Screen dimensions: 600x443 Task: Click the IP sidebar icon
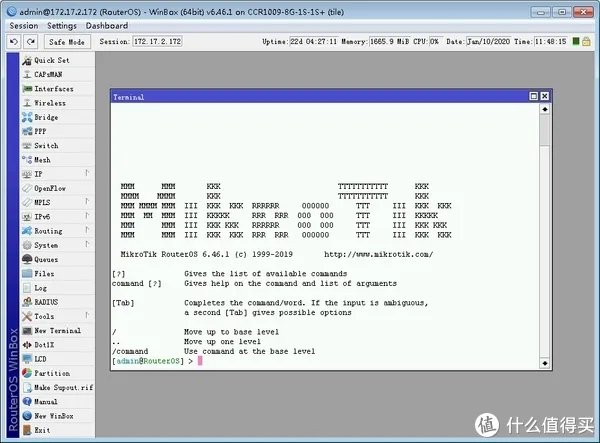(27, 174)
